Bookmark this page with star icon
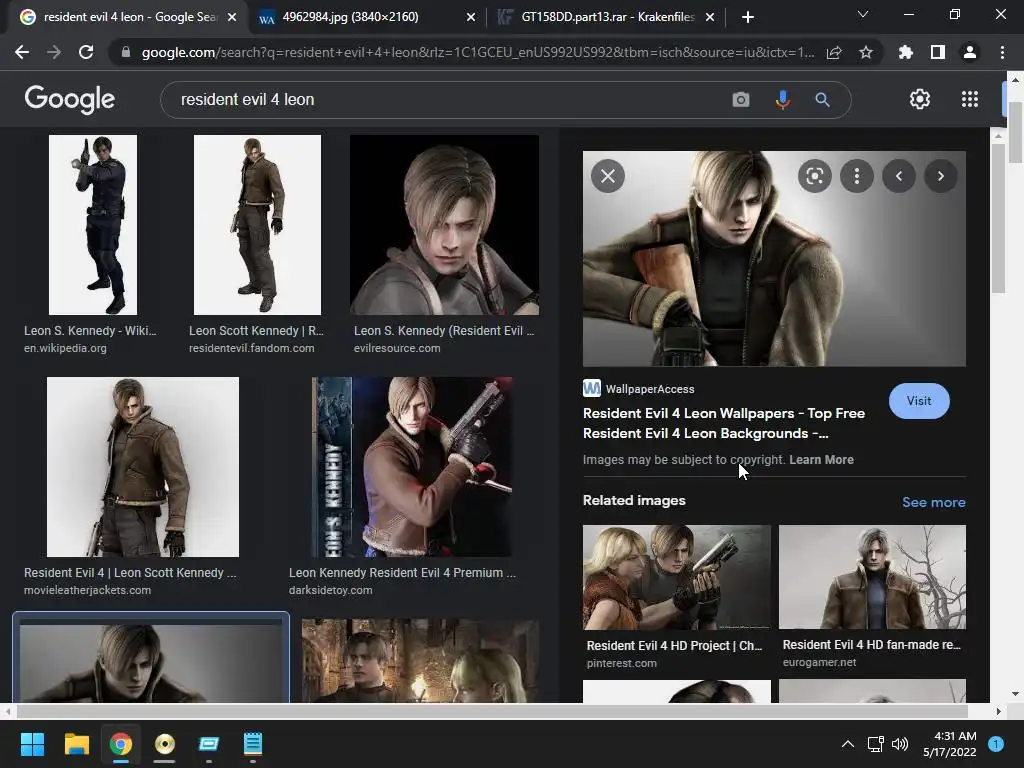This screenshot has width=1024, height=768. 866,53
